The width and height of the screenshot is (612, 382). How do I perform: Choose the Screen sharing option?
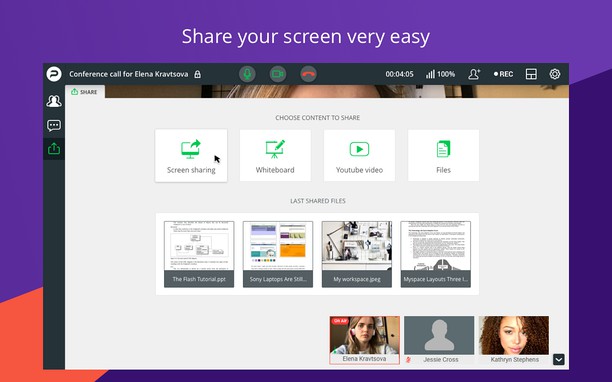click(x=191, y=155)
